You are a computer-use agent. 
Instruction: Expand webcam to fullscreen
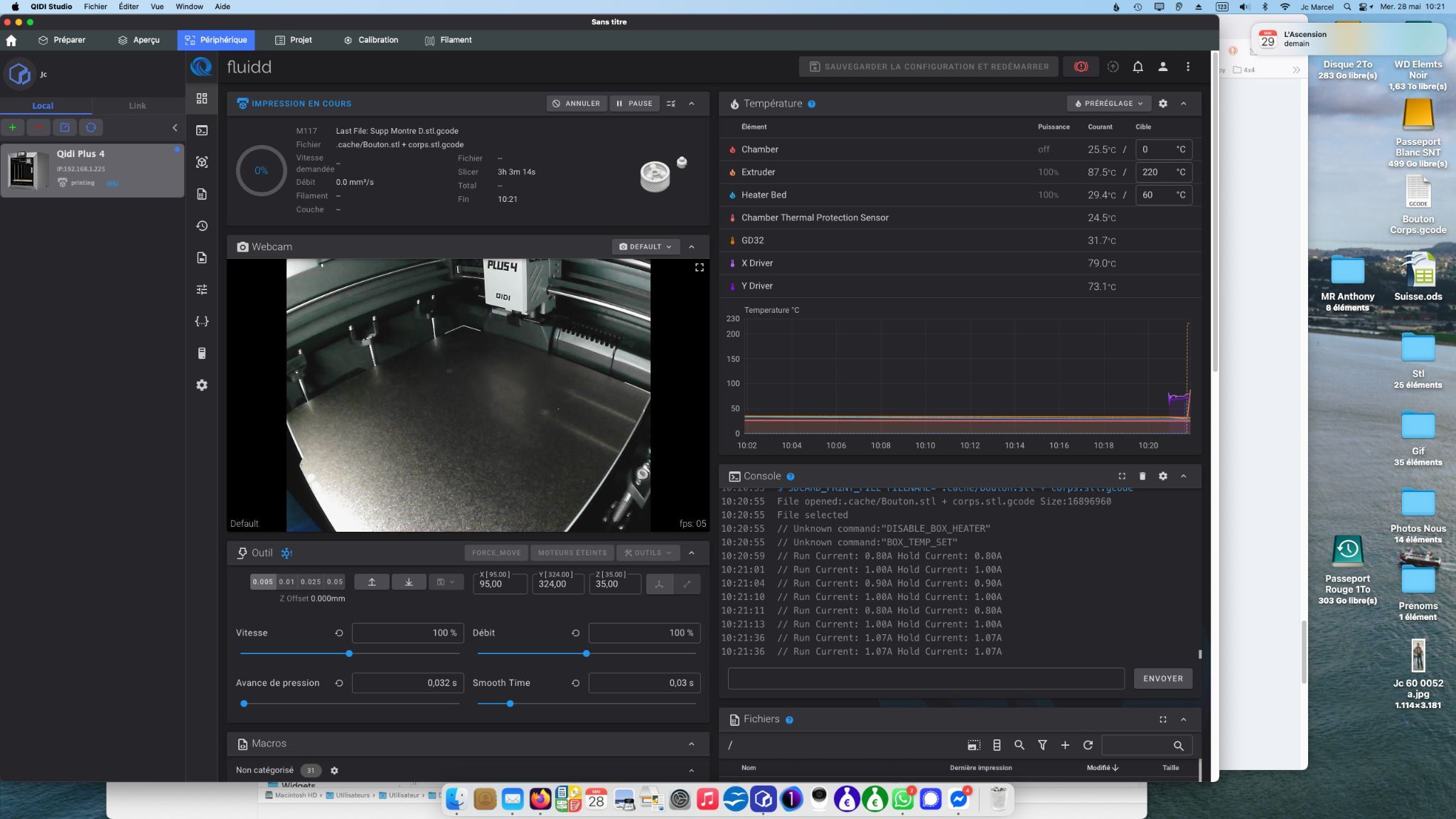[x=700, y=267]
